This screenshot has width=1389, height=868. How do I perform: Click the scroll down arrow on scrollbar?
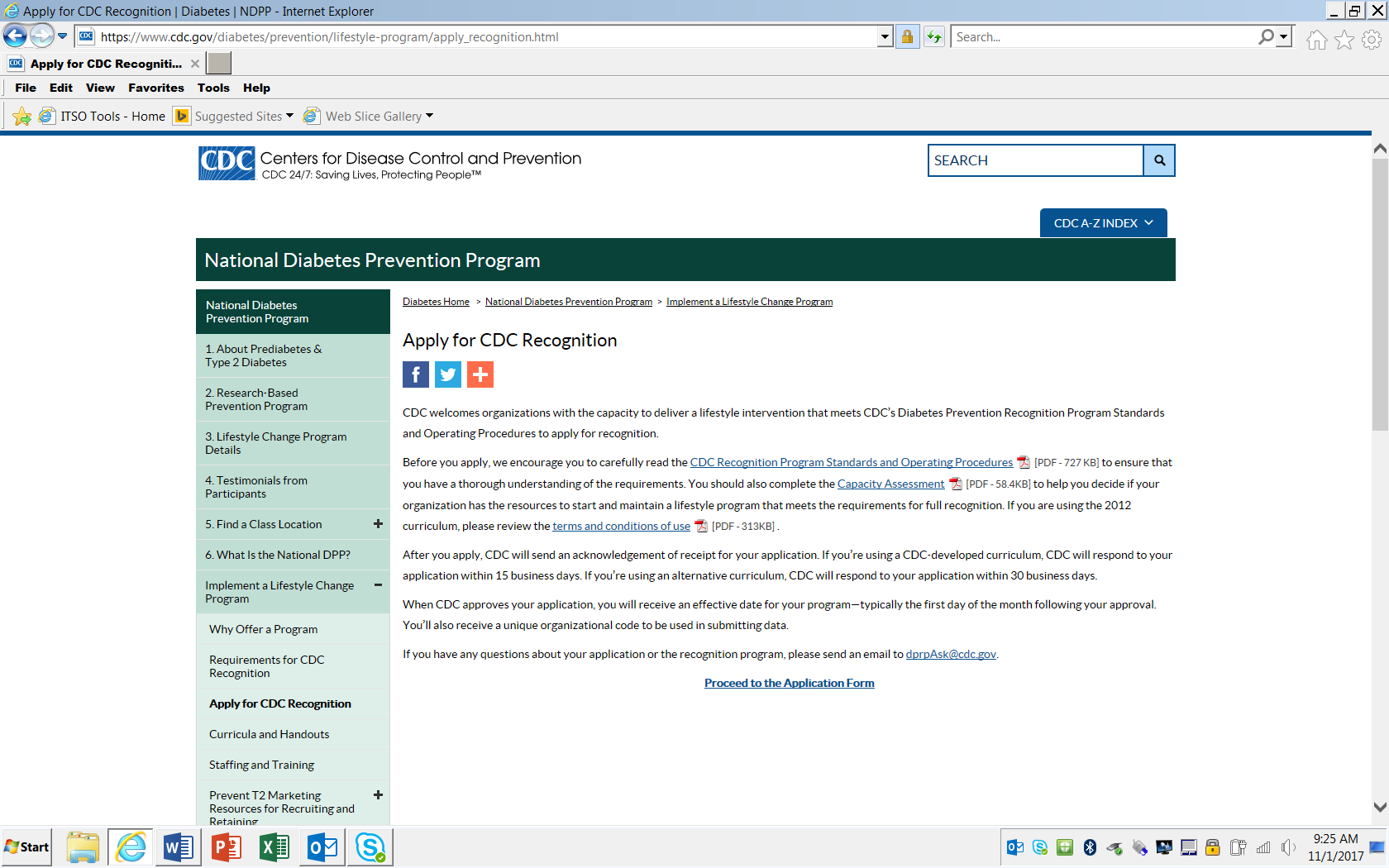pyautogui.click(x=1380, y=807)
